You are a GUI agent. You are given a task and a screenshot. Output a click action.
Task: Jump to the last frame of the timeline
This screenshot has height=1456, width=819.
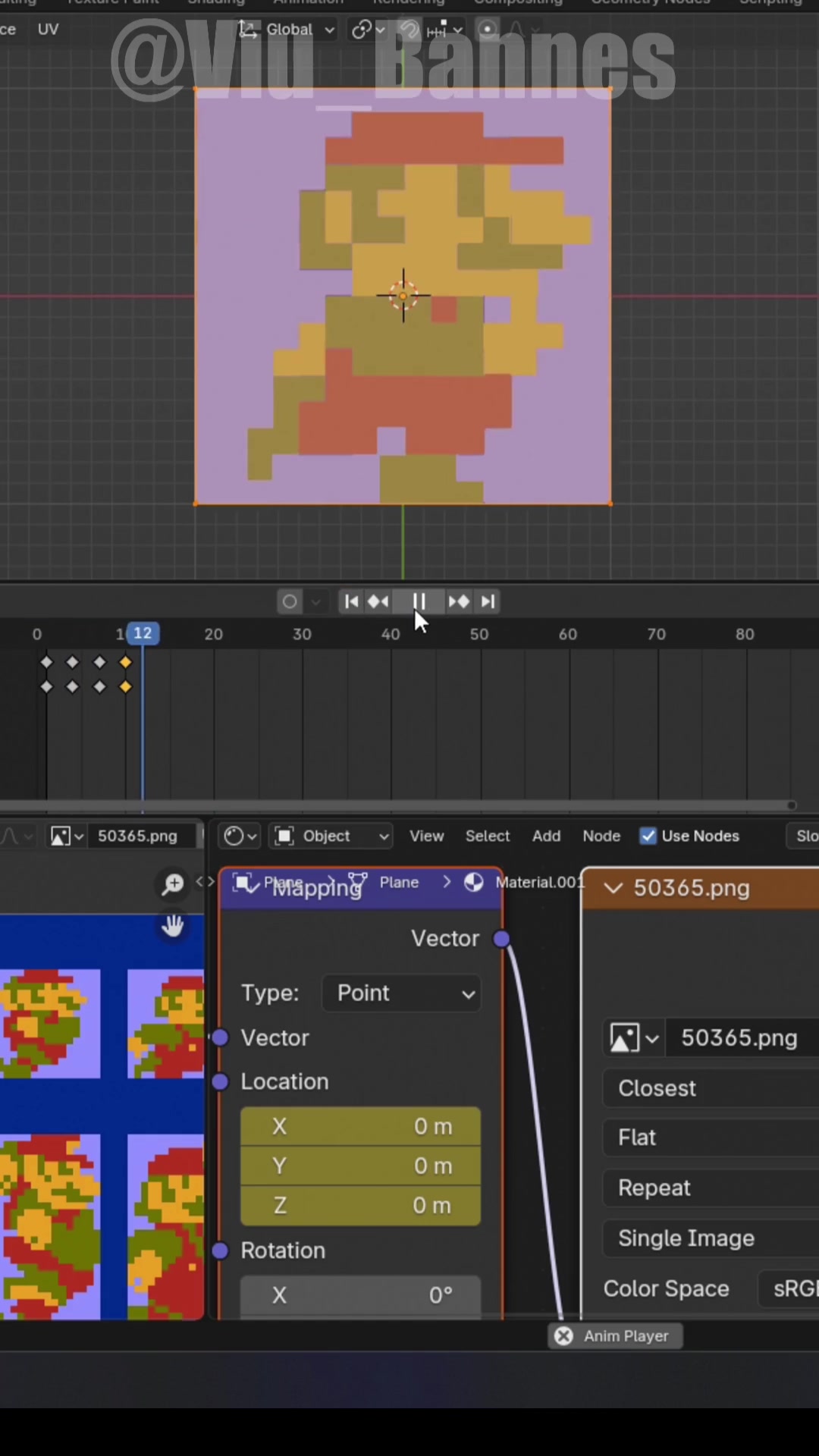click(x=488, y=601)
